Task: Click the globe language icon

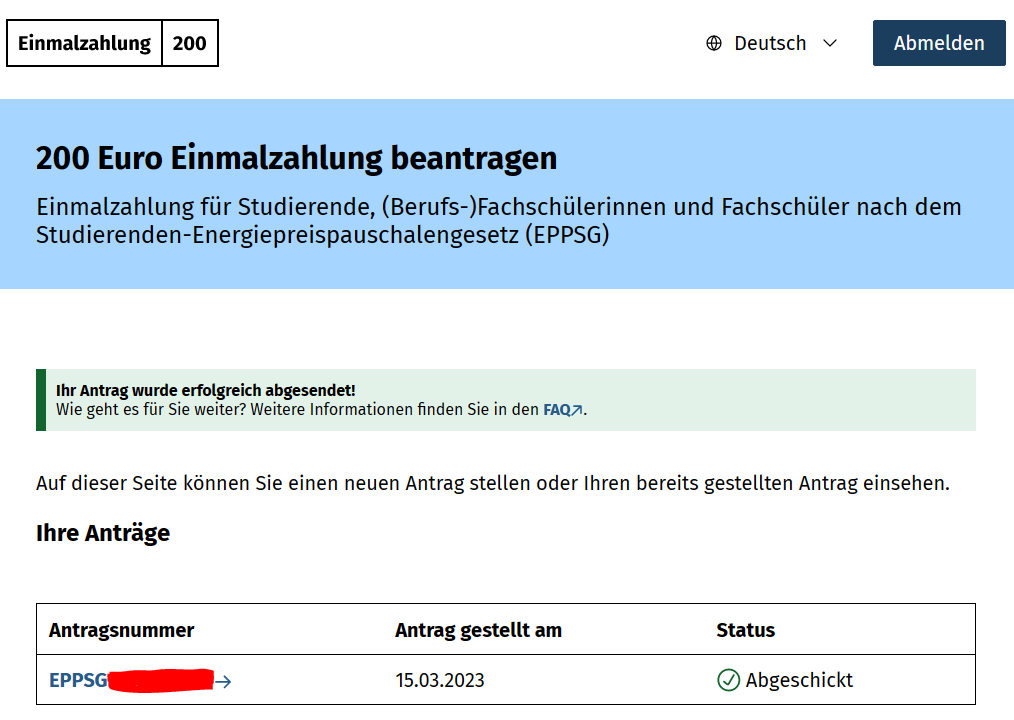Action: pos(714,43)
